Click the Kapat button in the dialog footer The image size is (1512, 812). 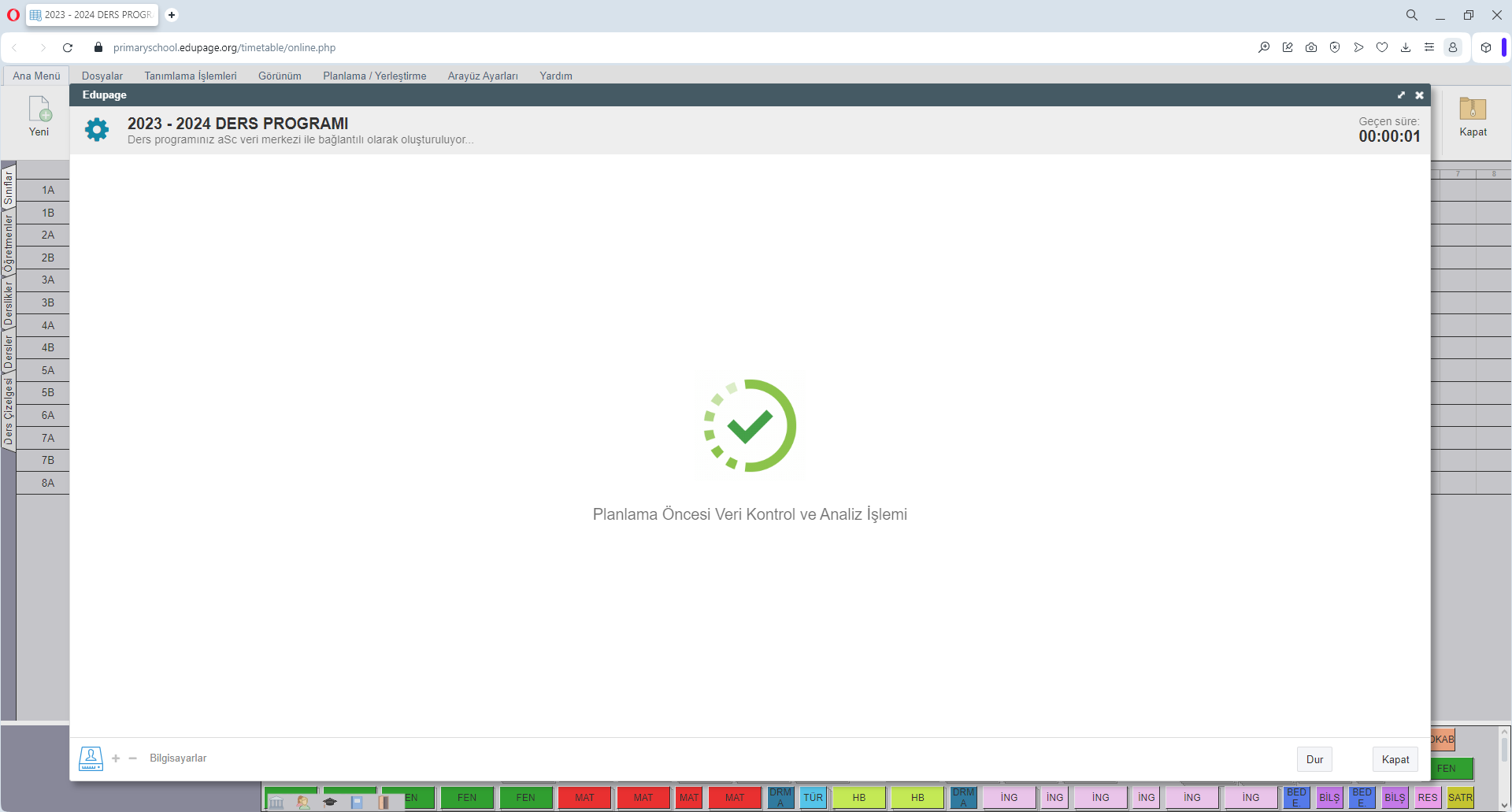[1395, 759]
